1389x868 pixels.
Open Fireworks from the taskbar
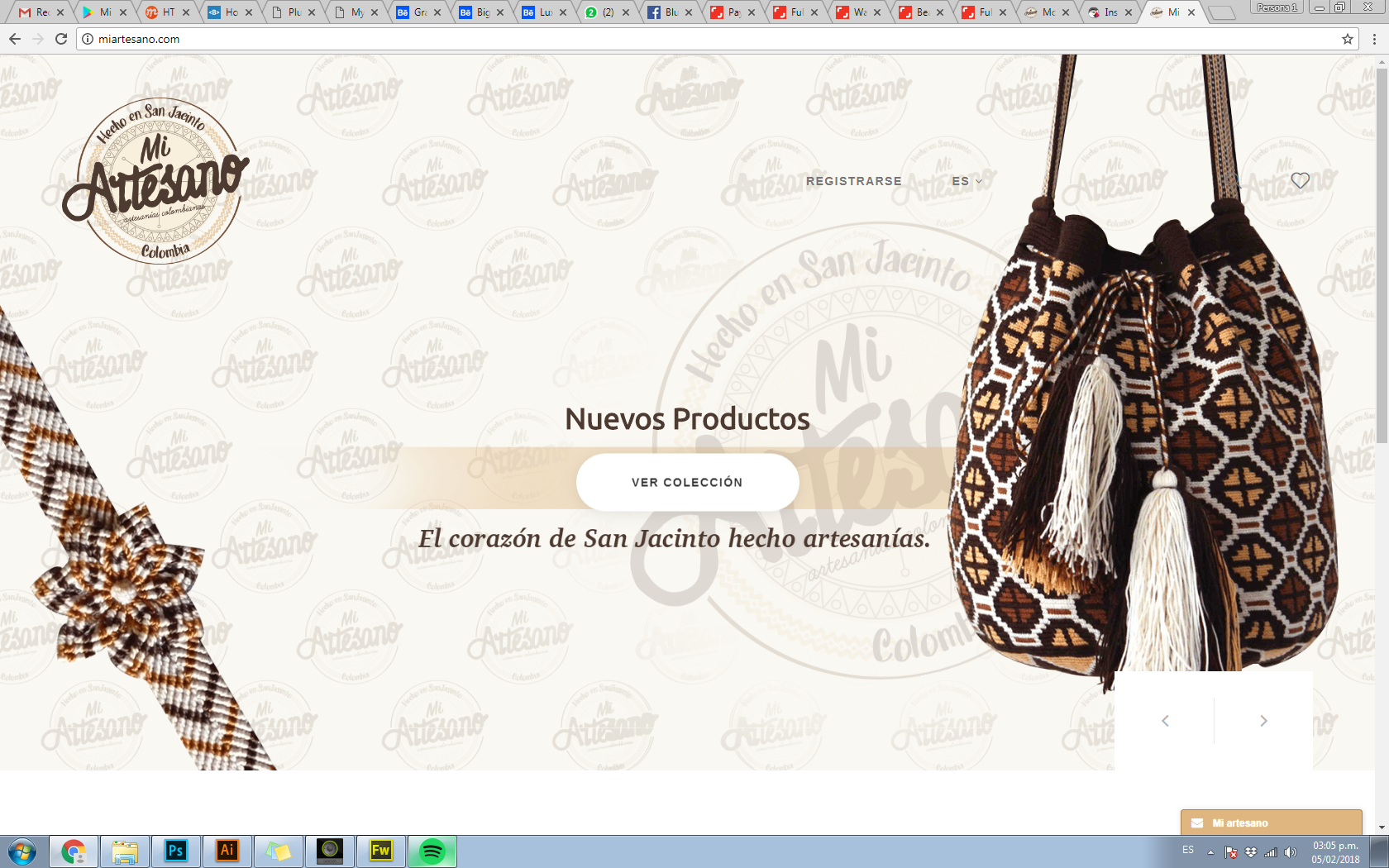[381, 851]
